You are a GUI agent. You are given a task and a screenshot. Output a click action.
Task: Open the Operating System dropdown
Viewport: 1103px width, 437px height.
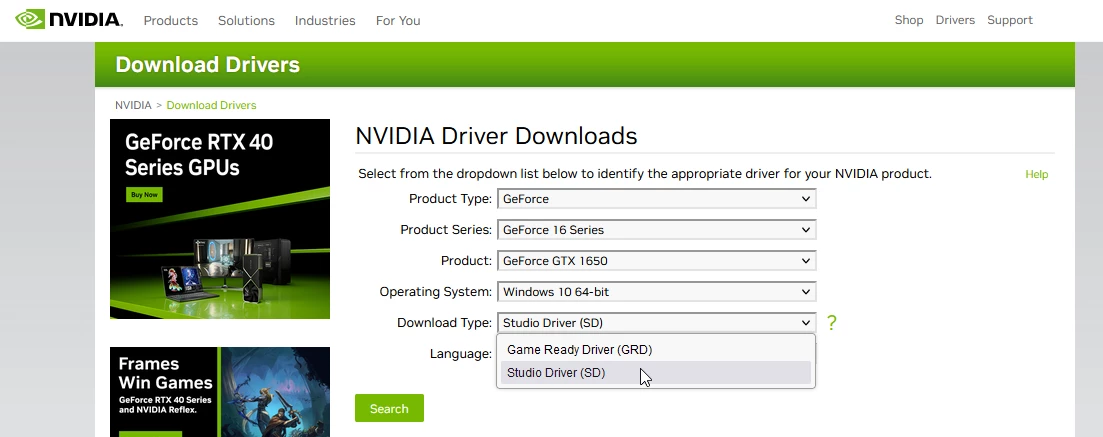click(656, 291)
